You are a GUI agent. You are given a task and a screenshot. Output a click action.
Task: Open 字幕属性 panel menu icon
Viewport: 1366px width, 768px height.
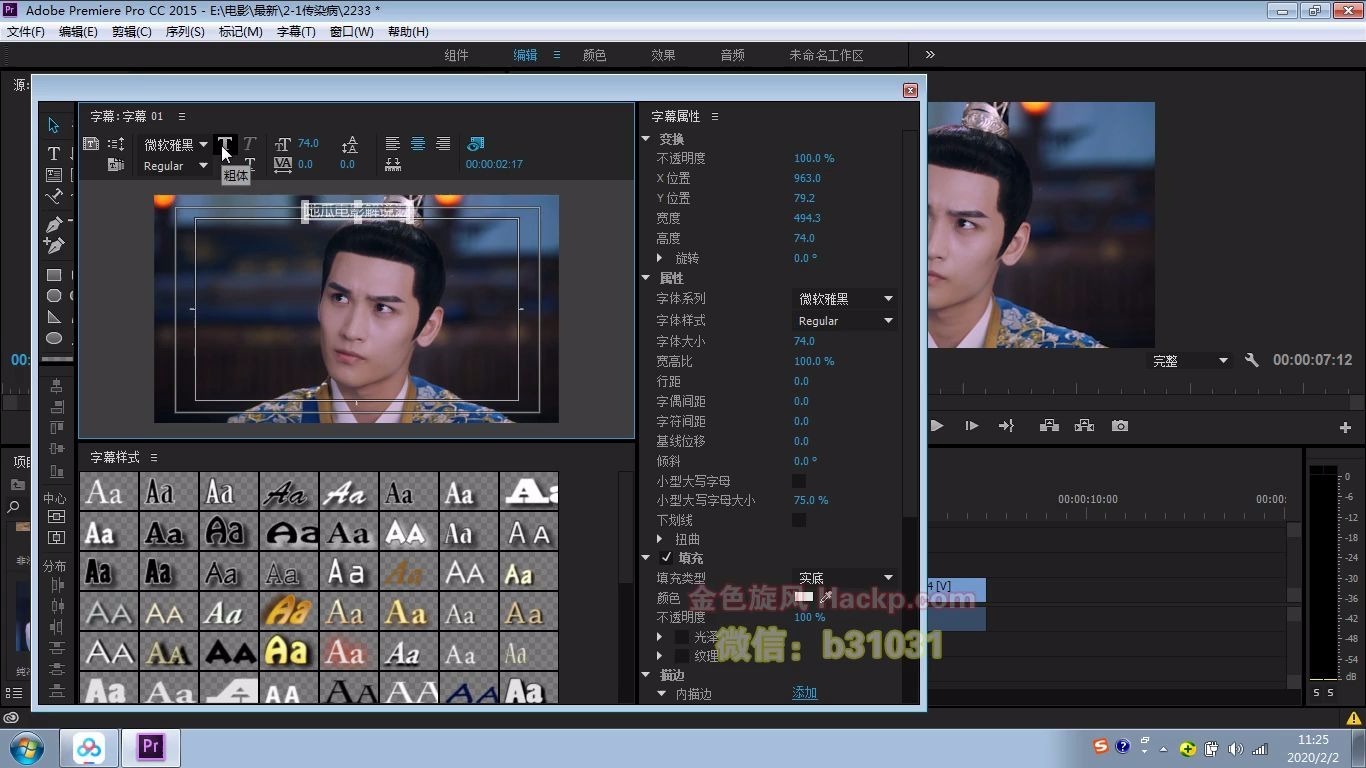point(715,117)
